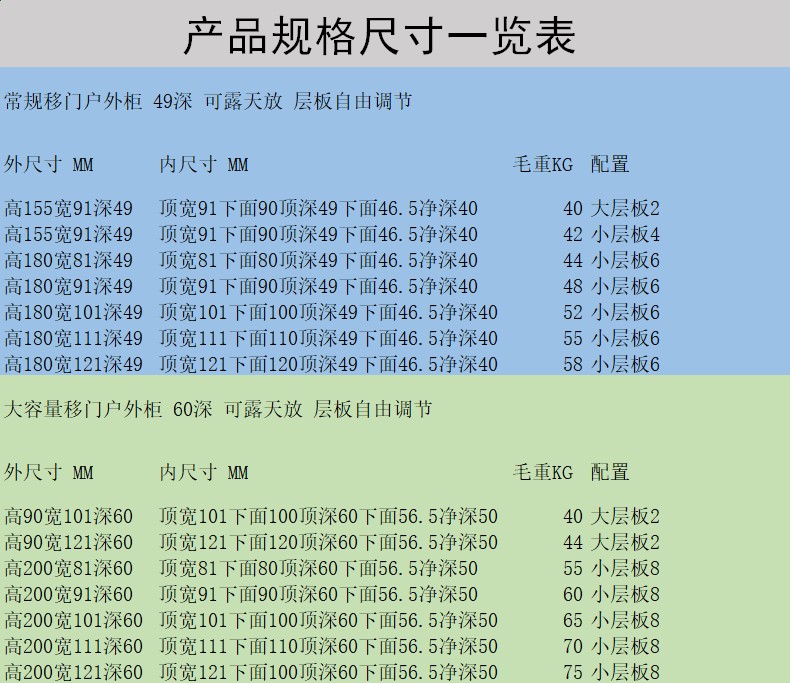Click 内尺寸 MM header in green section

click(x=204, y=472)
